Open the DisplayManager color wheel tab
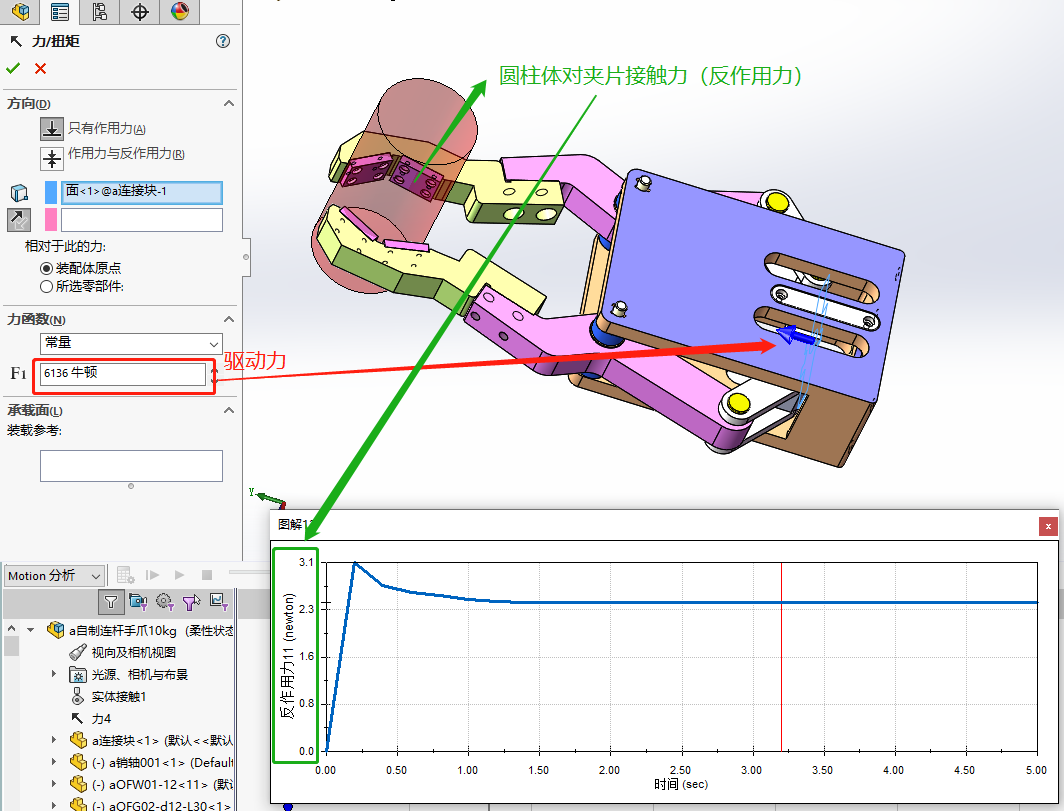The height and width of the screenshot is (811, 1064). pos(180,11)
